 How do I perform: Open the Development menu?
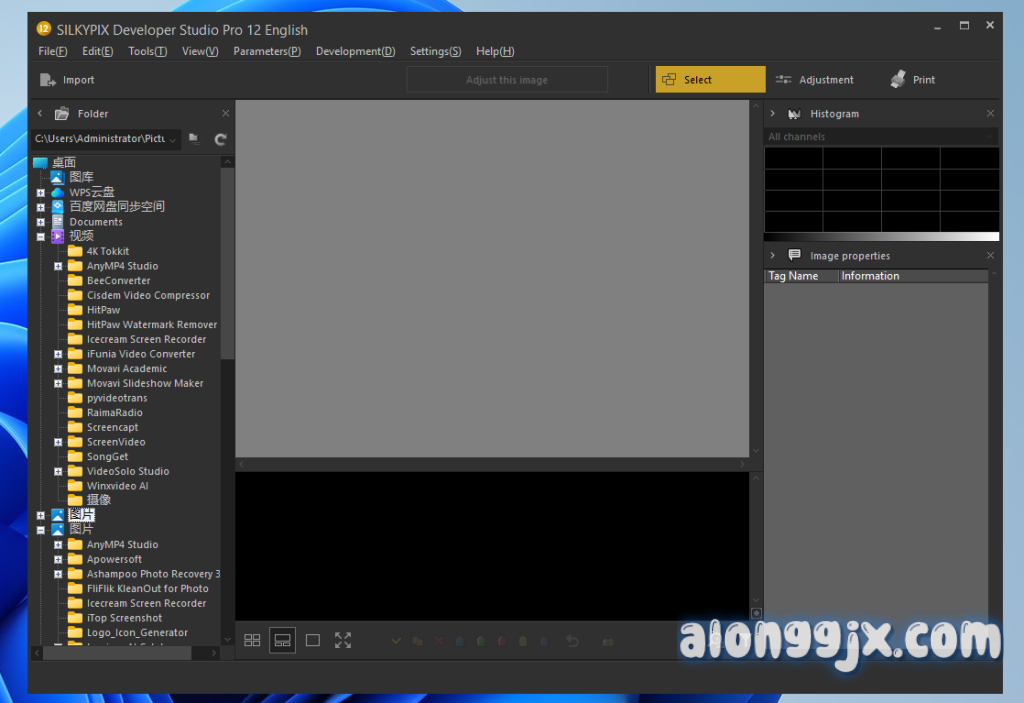tap(355, 51)
